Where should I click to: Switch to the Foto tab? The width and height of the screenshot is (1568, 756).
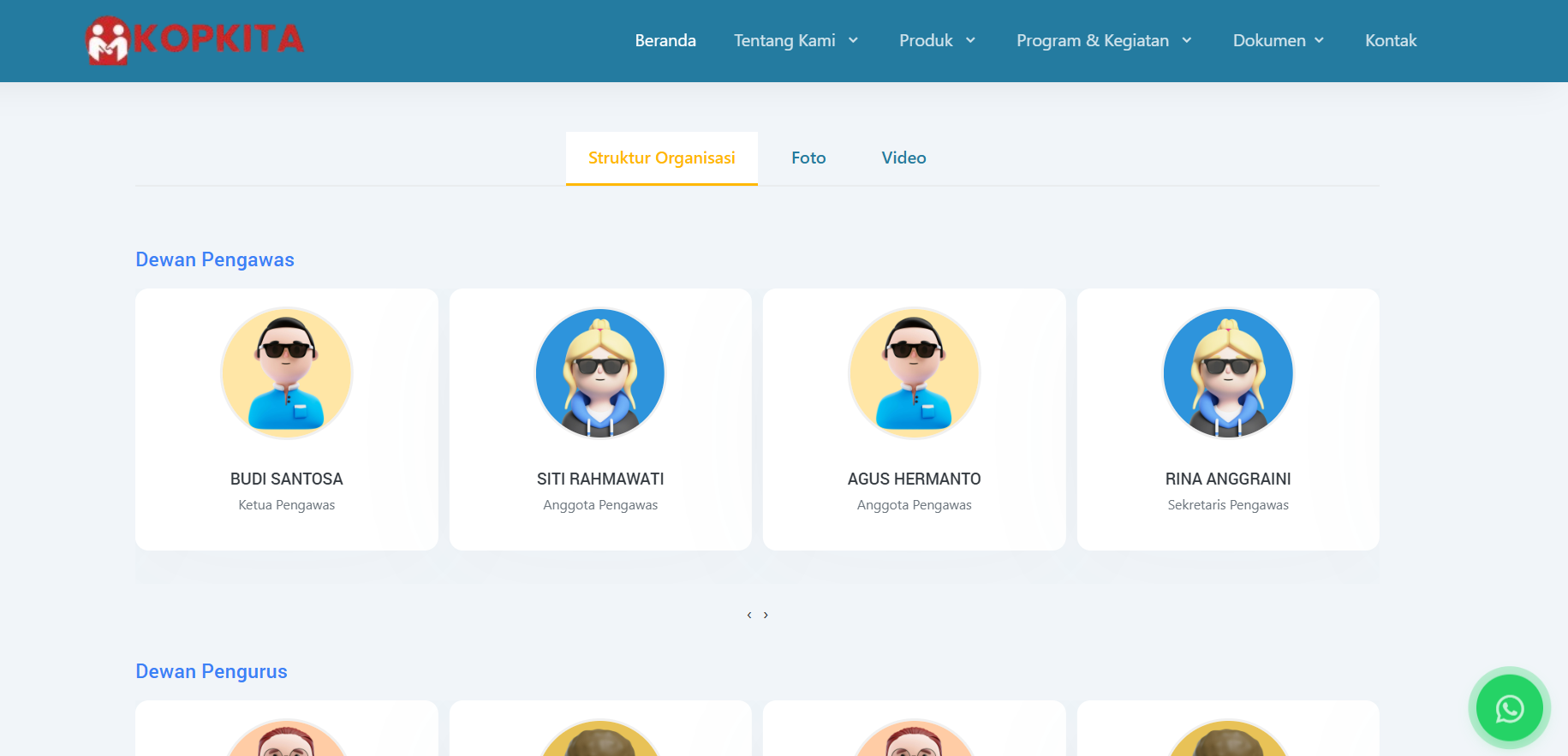[808, 158]
